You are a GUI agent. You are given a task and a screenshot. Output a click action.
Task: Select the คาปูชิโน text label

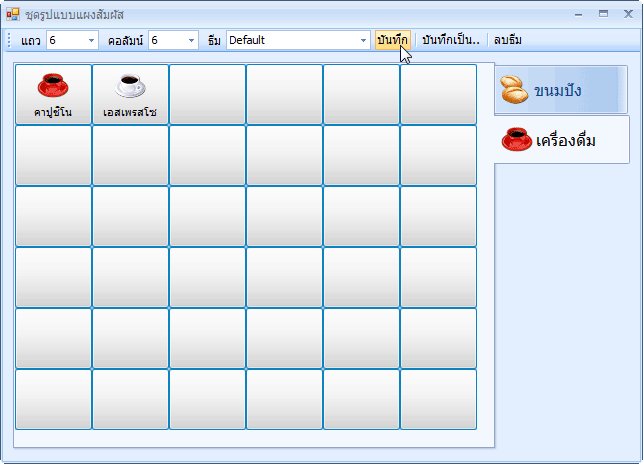click(x=53, y=112)
